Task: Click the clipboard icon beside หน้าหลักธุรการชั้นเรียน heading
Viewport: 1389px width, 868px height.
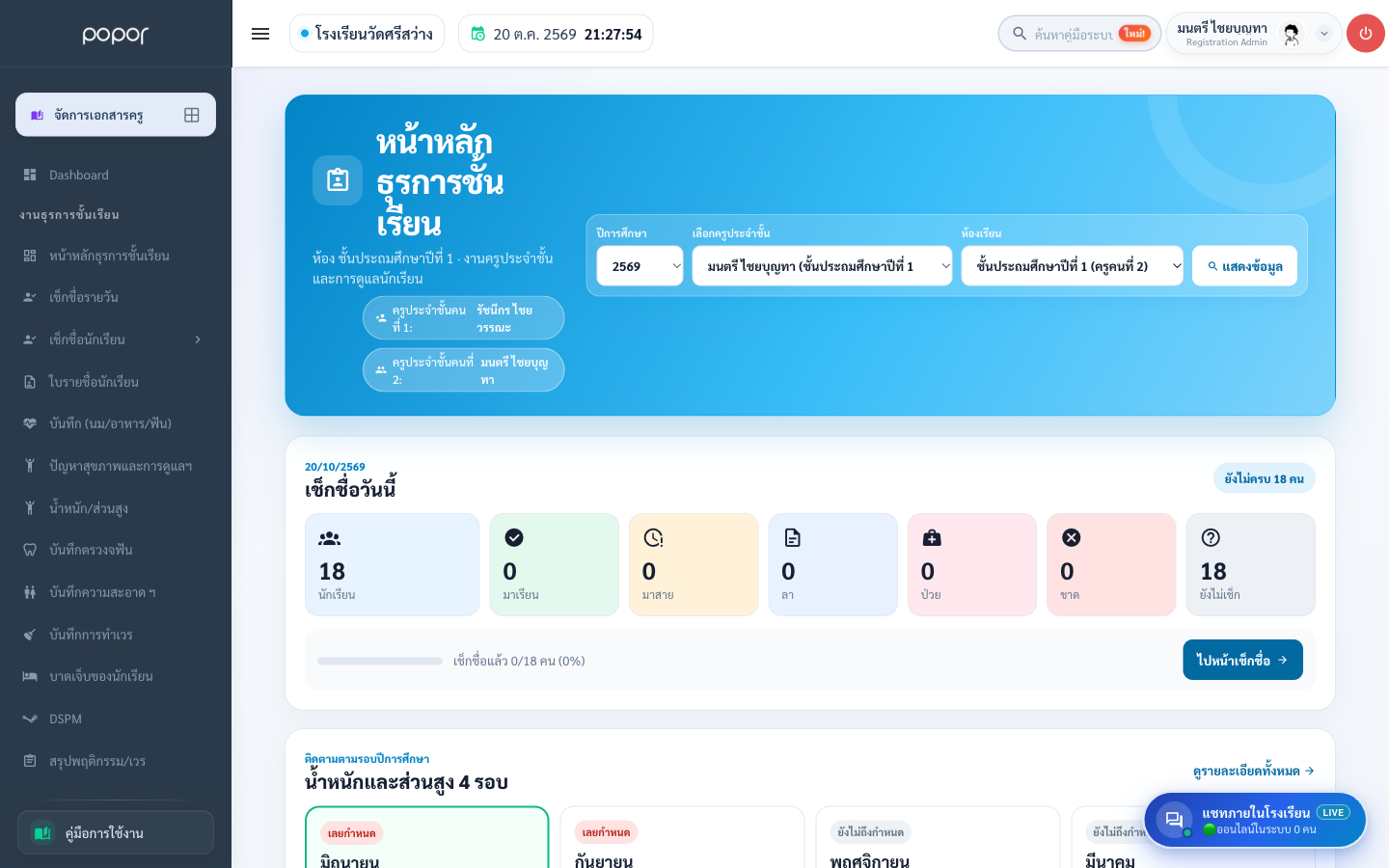Action: tap(338, 180)
